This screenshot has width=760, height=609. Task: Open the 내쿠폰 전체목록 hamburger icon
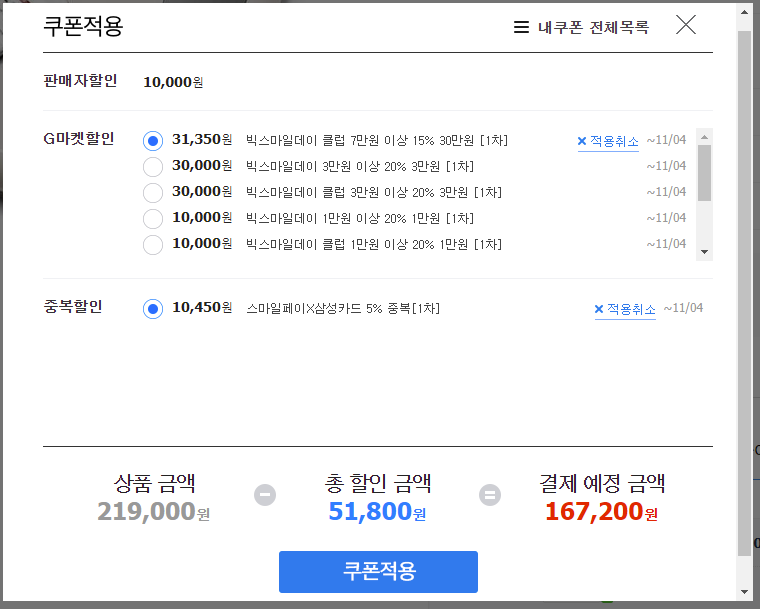pos(521,27)
